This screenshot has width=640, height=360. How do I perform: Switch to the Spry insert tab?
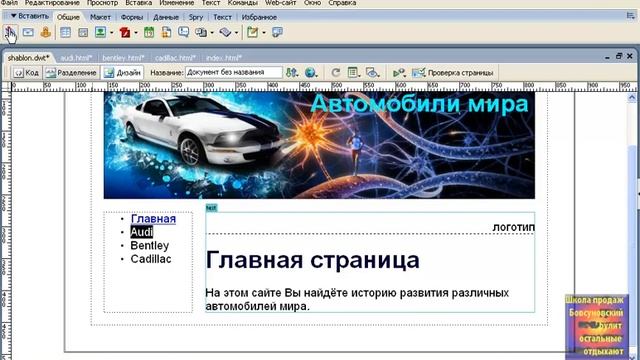(x=196, y=17)
